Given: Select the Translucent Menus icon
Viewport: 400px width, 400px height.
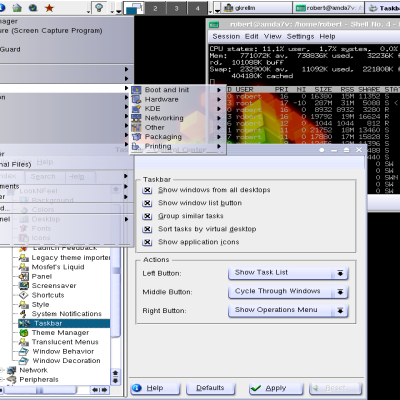Looking at the screenshot, I should coord(24,342).
